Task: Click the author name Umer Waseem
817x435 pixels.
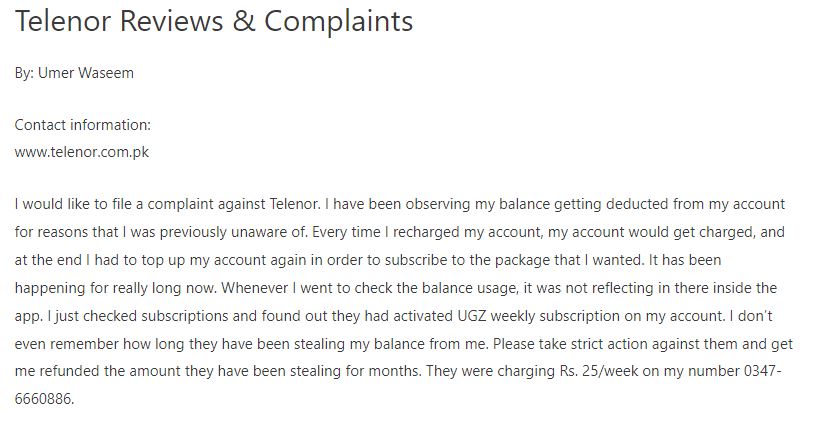Action: tap(85, 72)
